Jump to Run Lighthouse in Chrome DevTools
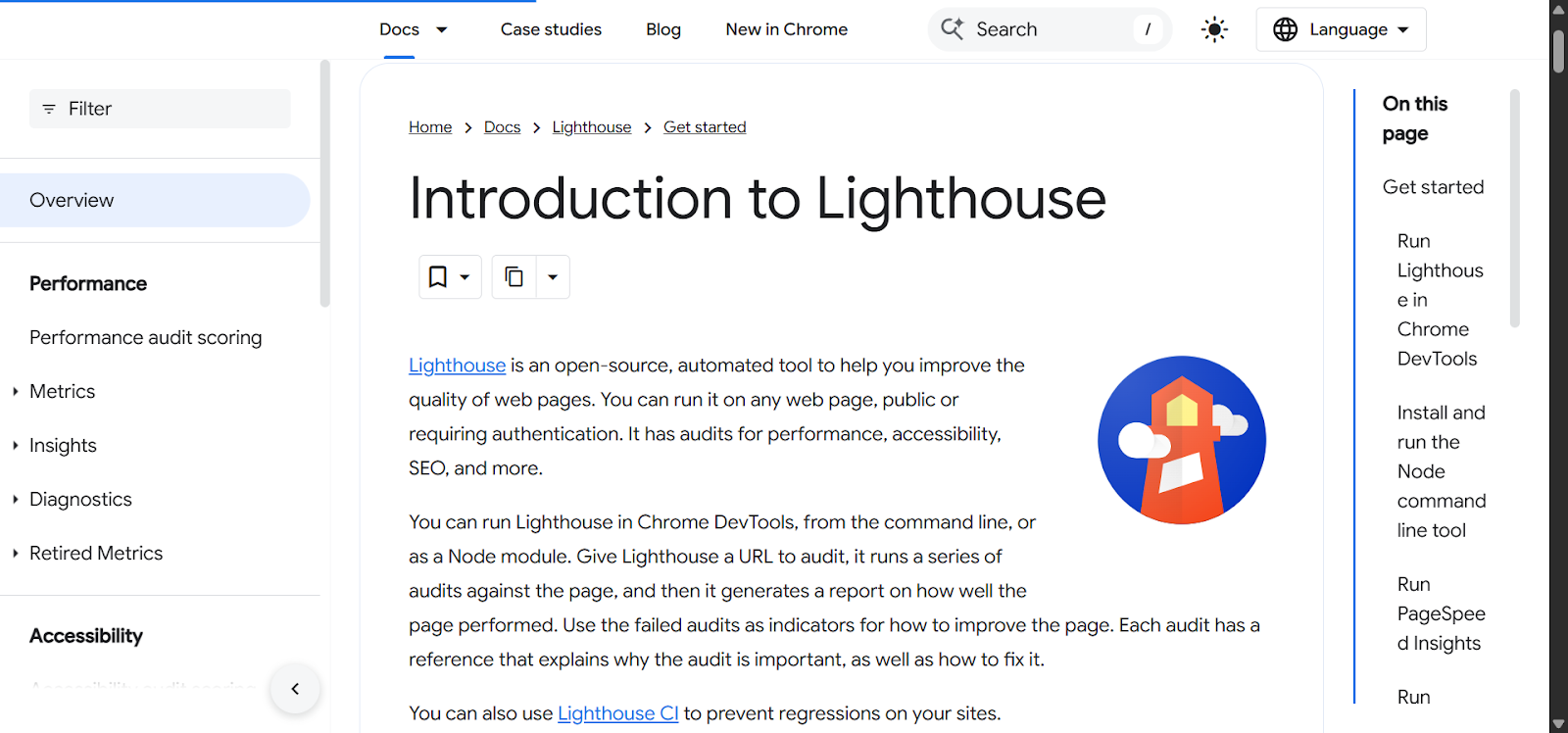The height and width of the screenshot is (733, 1568). [1441, 300]
